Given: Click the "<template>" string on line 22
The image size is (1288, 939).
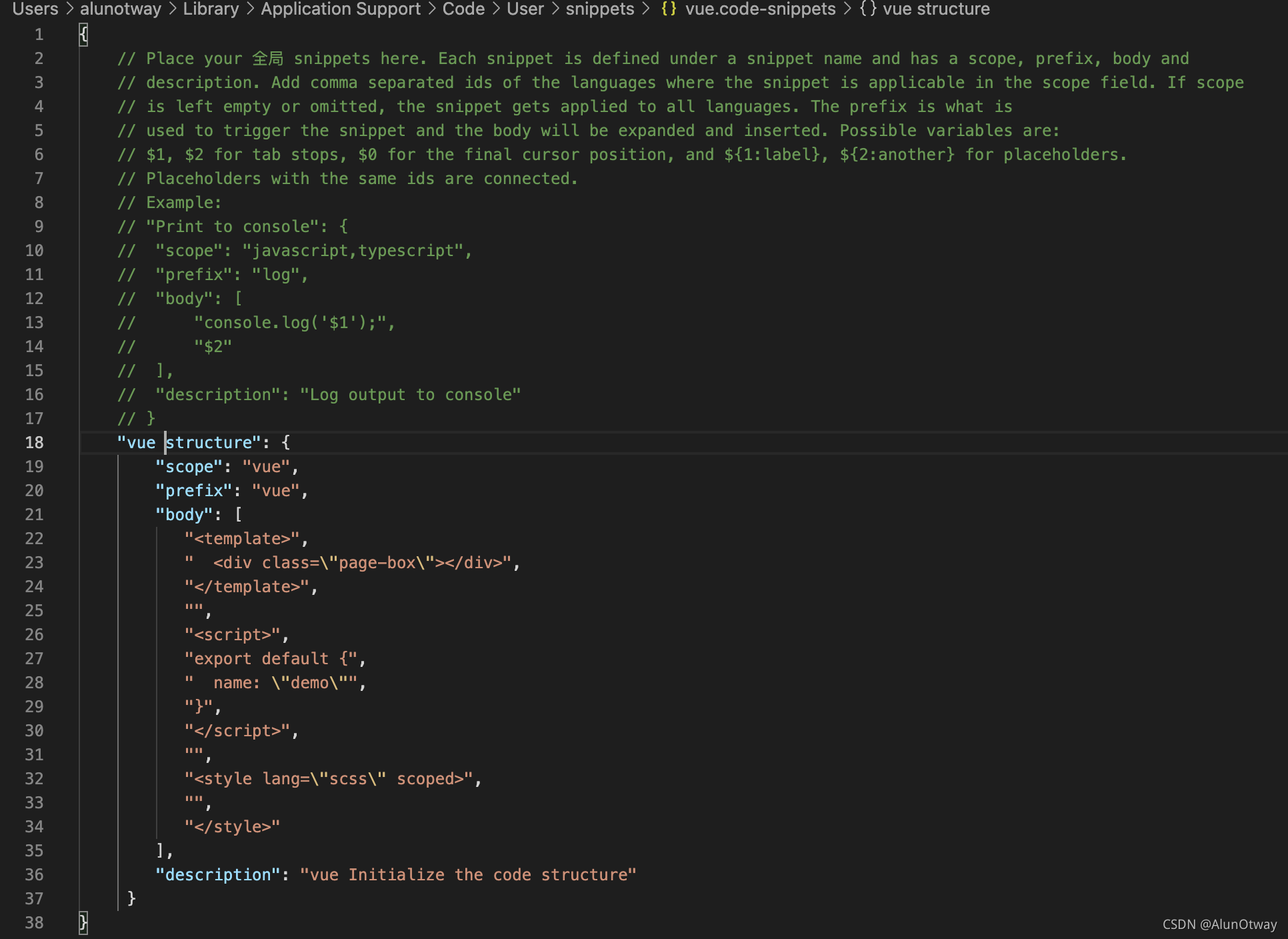Looking at the screenshot, I should 242,539.
